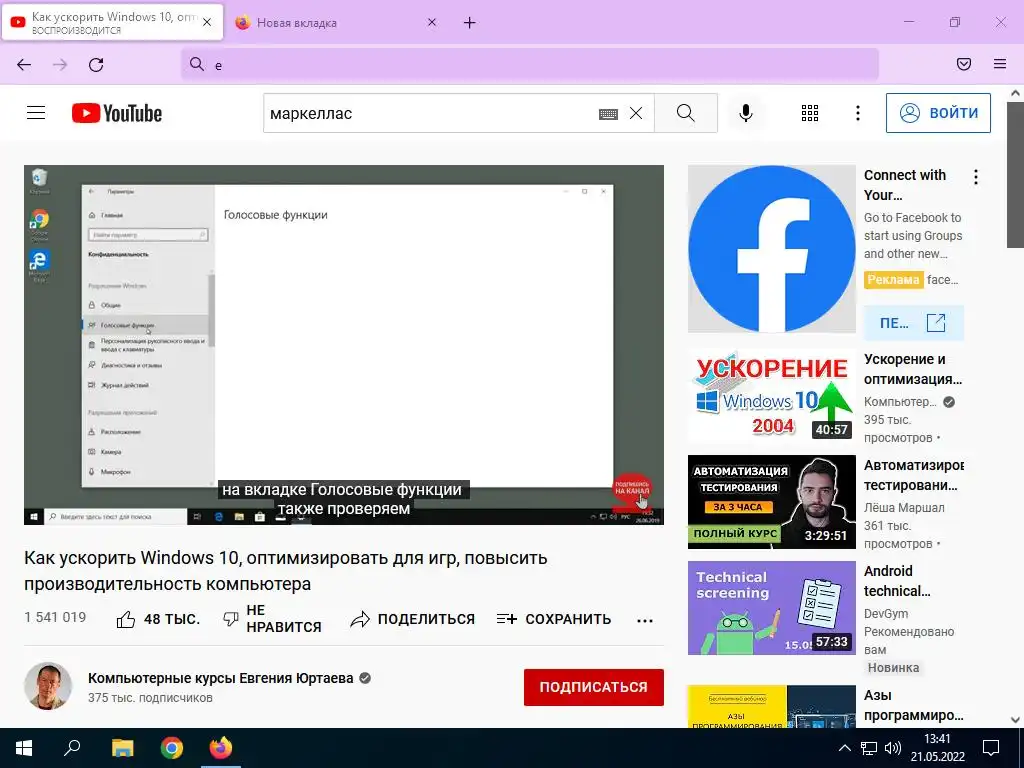Open channel avatar of Евгений Юртаев
This screenshot has height=768, width=1024.
coord(48,686)
